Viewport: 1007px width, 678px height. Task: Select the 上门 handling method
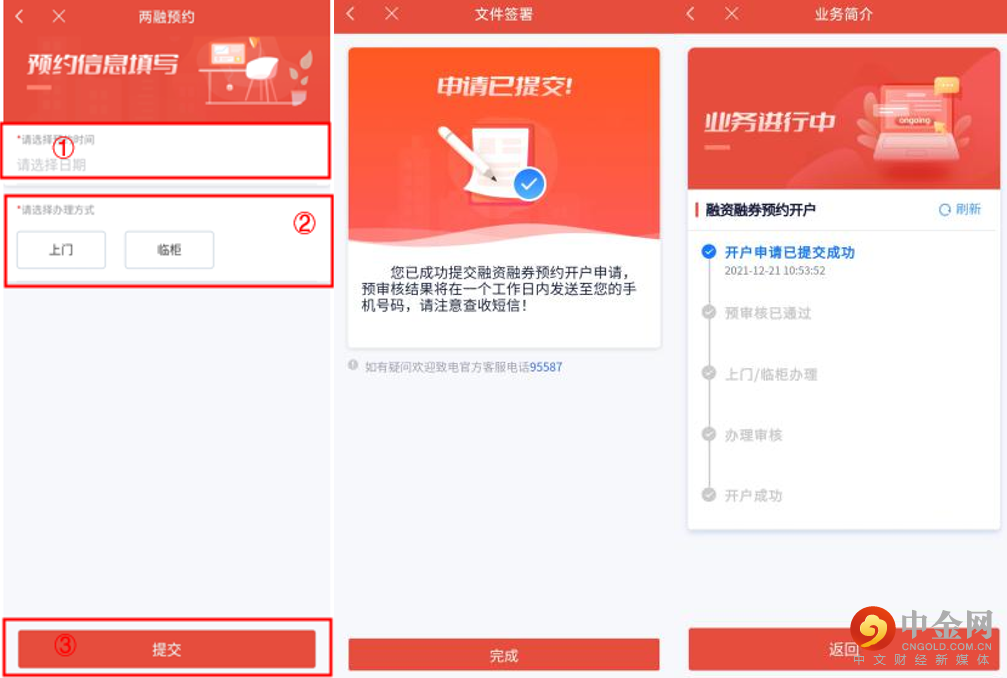tap(61, 250)
